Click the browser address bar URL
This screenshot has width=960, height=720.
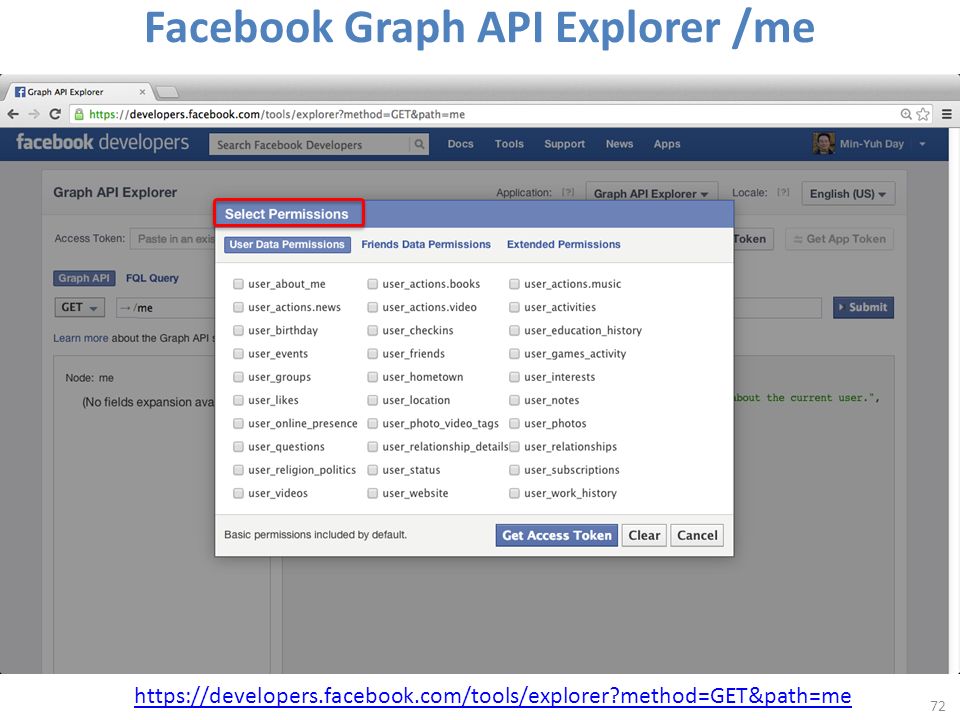277,114
